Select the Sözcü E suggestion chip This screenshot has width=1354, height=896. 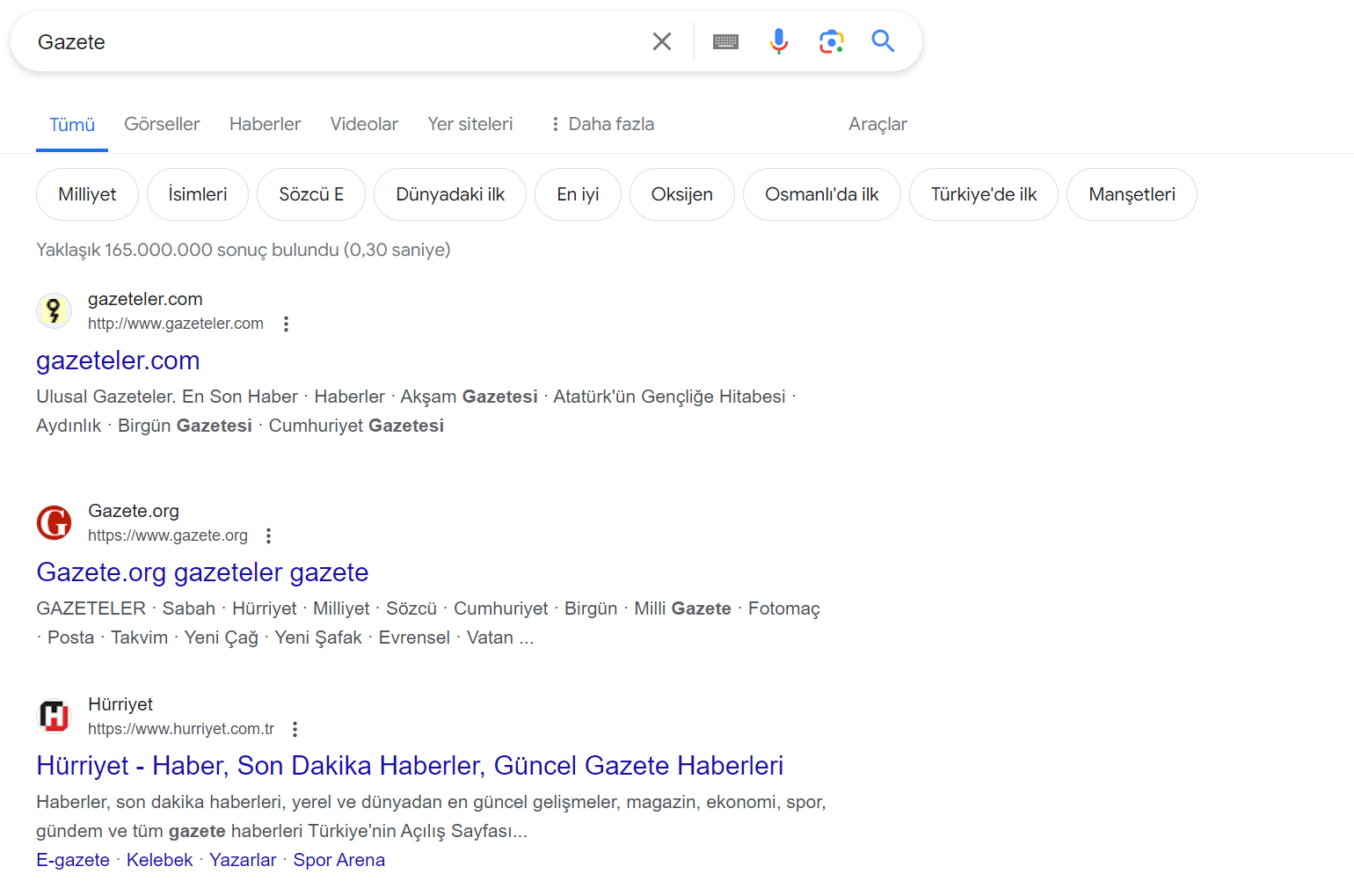pyautogui.click(x=311, y=194)
